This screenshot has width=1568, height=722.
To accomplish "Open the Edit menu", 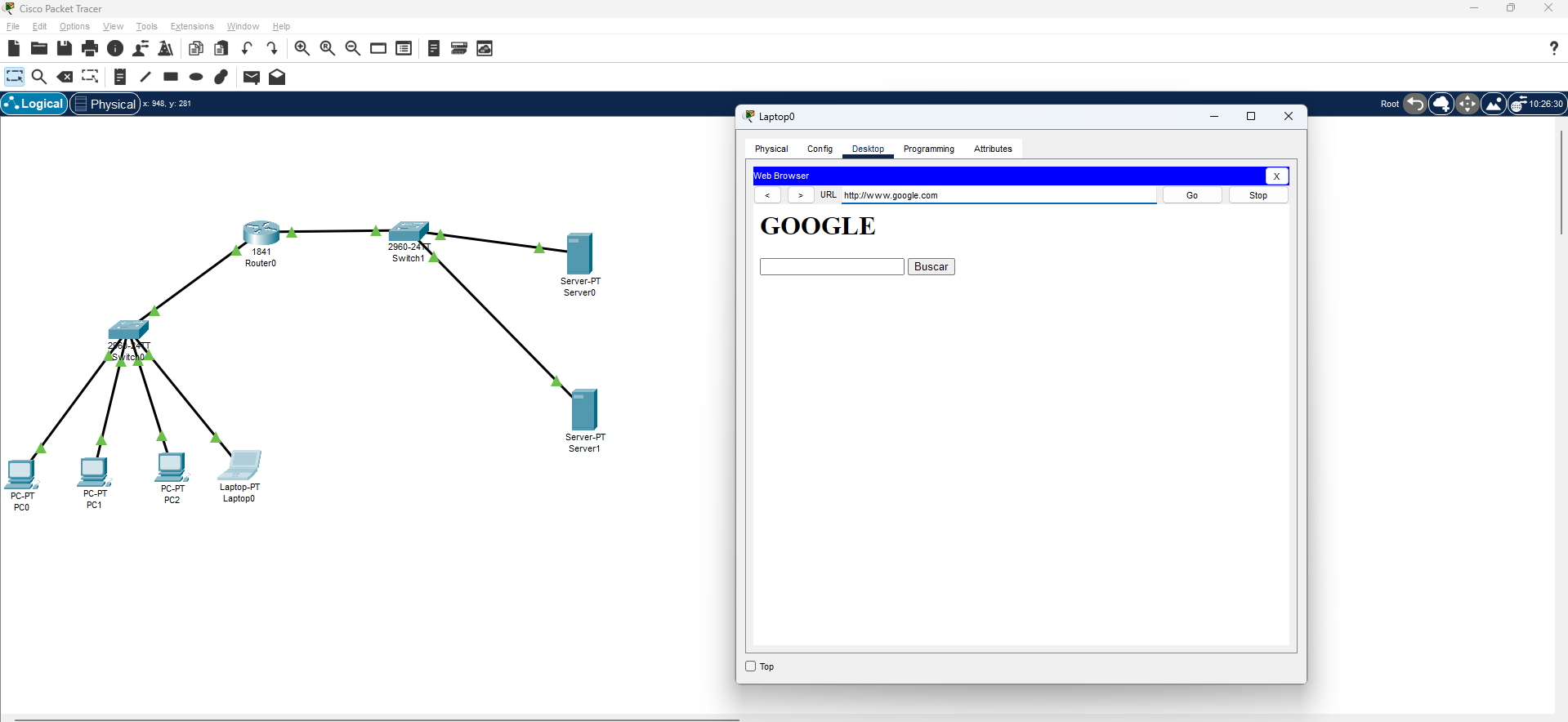I will pos(39,26).
